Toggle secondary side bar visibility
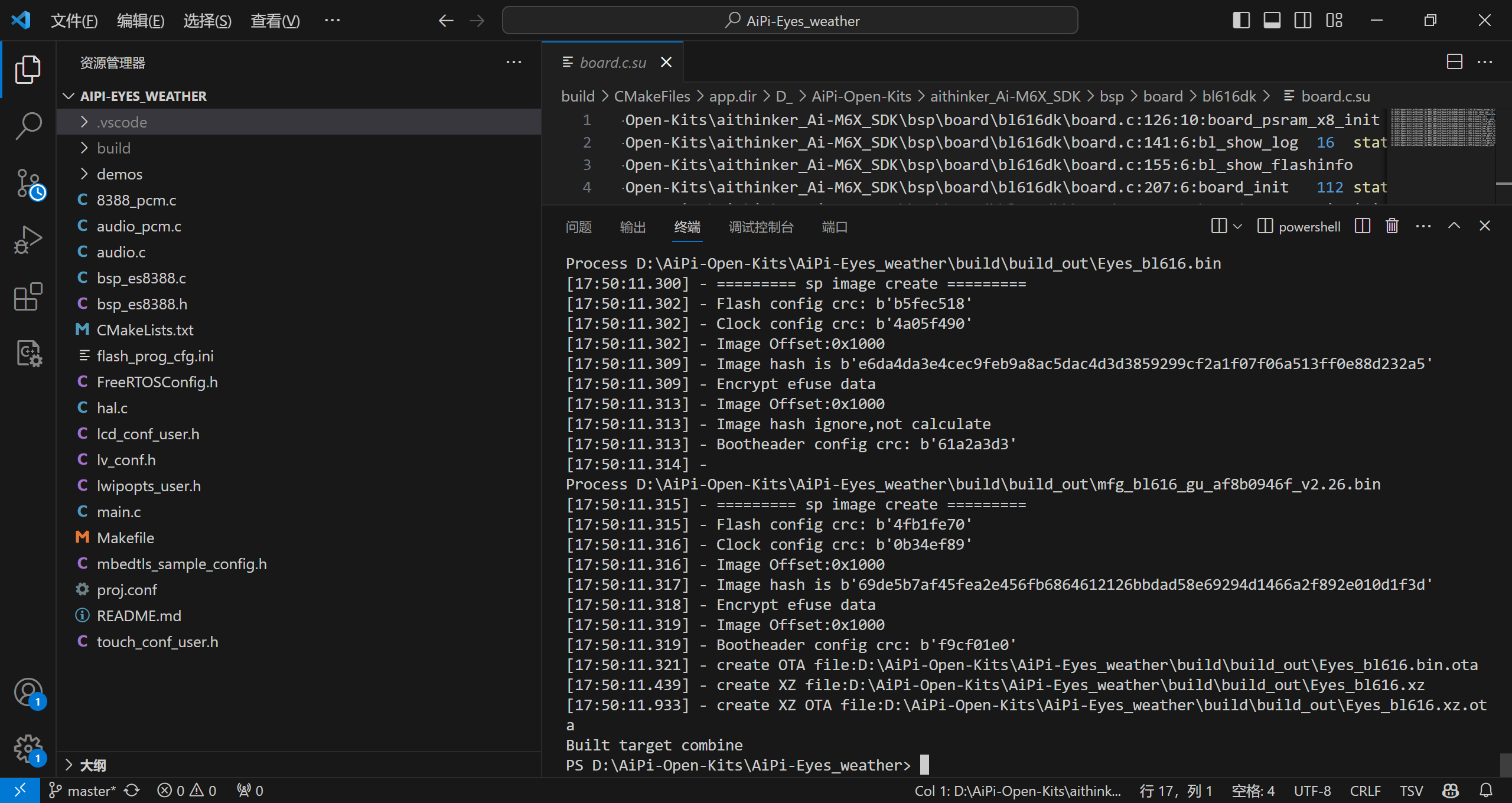This screenshot has width=1512, height=803. tap(1303, 21)
